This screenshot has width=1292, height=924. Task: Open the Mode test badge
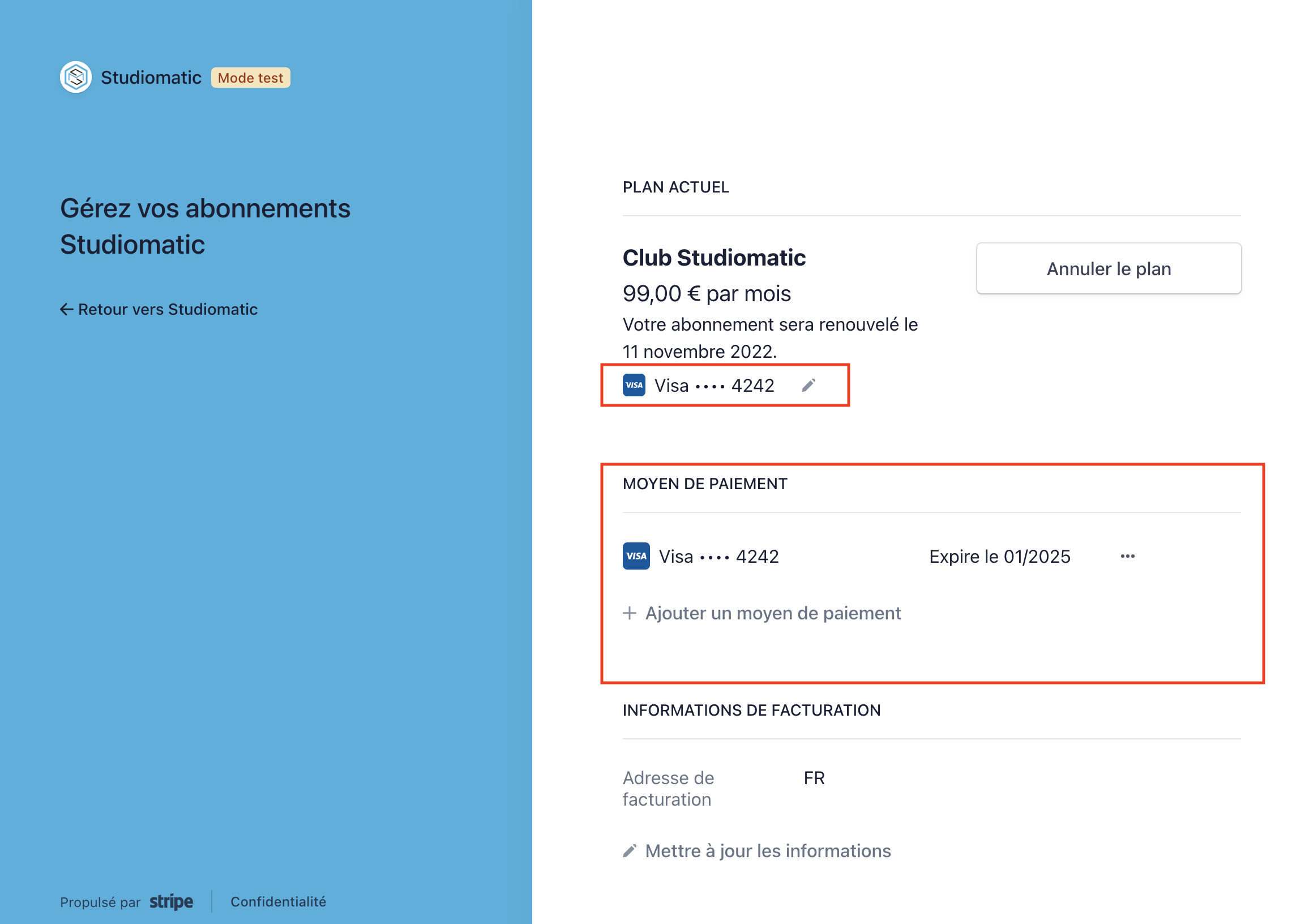[250, 78]
